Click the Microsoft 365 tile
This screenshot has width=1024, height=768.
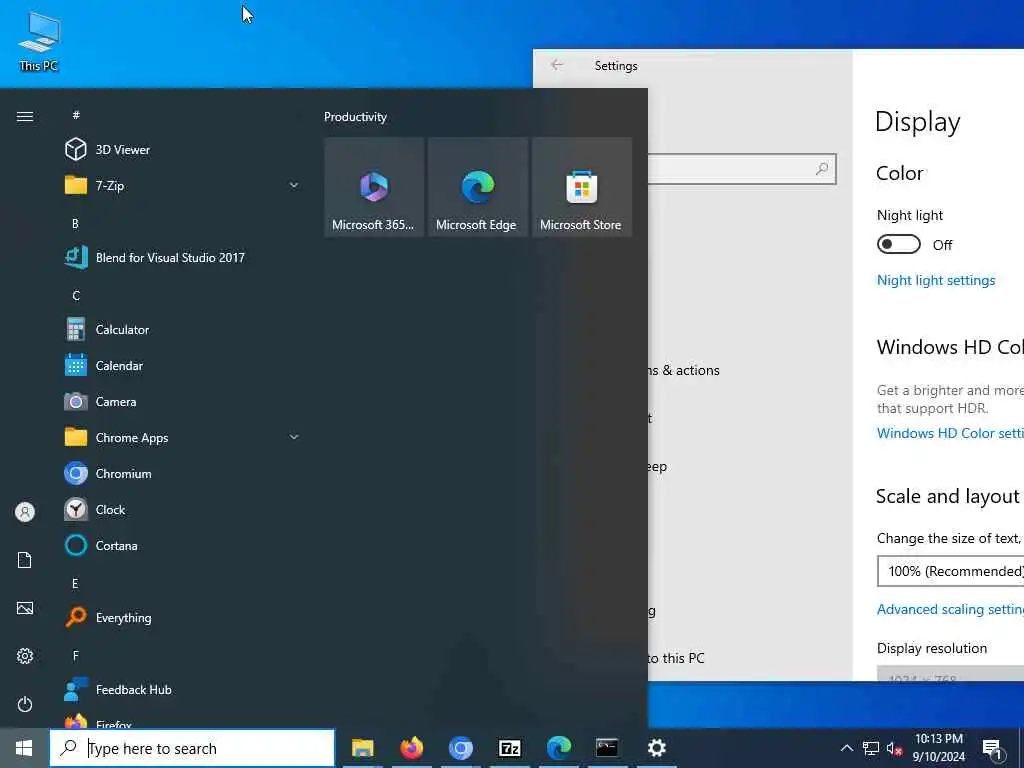click(x=374, y=187)
